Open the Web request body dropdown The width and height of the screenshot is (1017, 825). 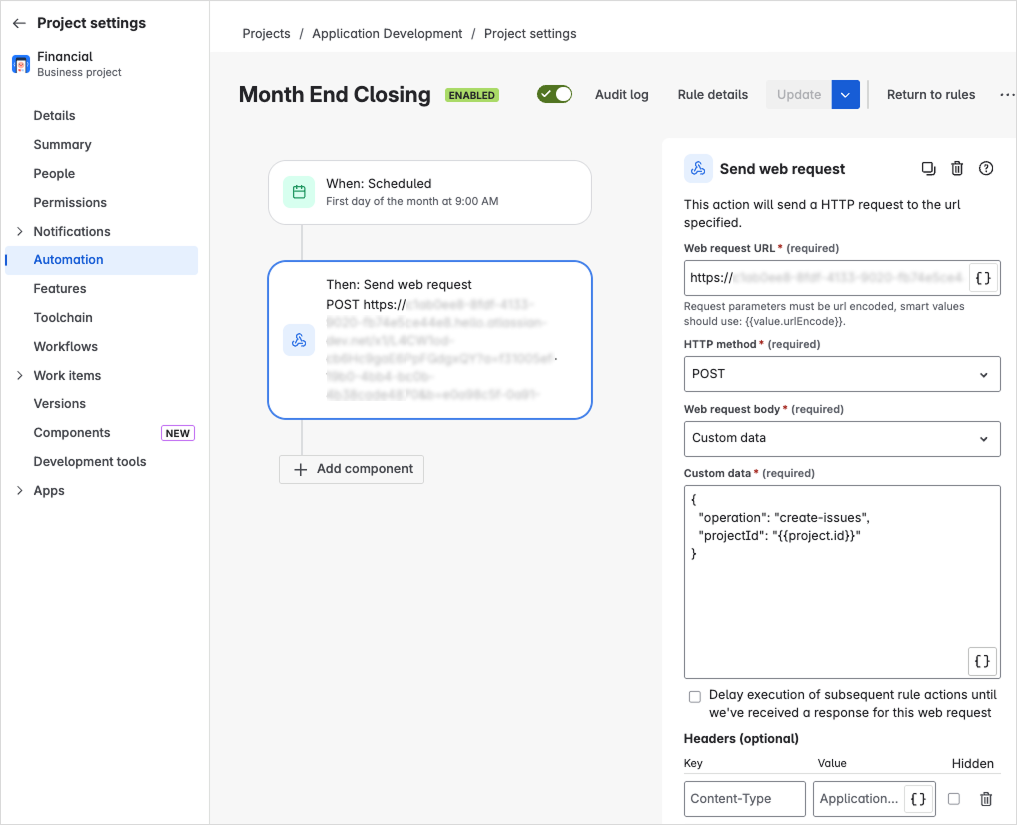(x=841, y=438)
